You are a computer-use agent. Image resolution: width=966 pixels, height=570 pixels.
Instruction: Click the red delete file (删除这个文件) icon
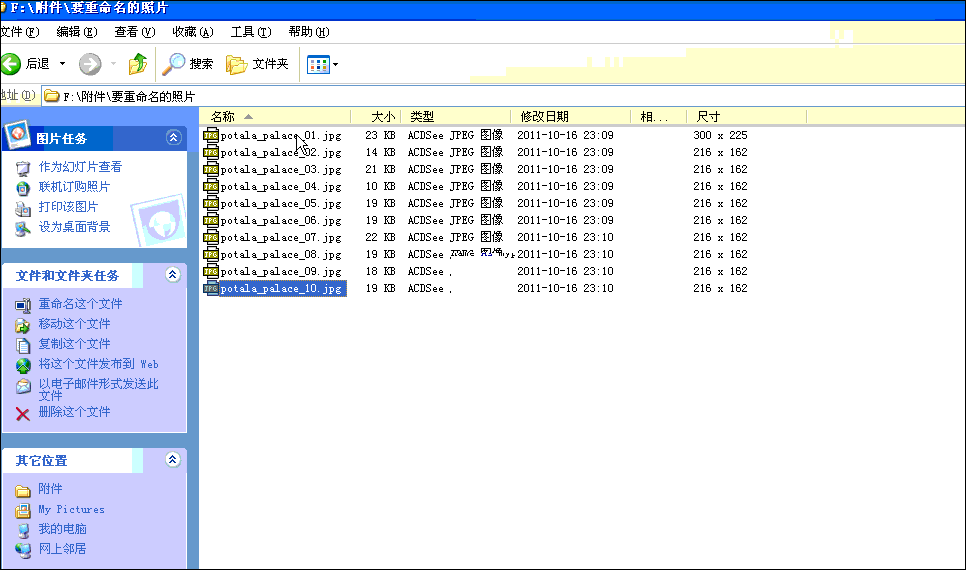(23, 413)
